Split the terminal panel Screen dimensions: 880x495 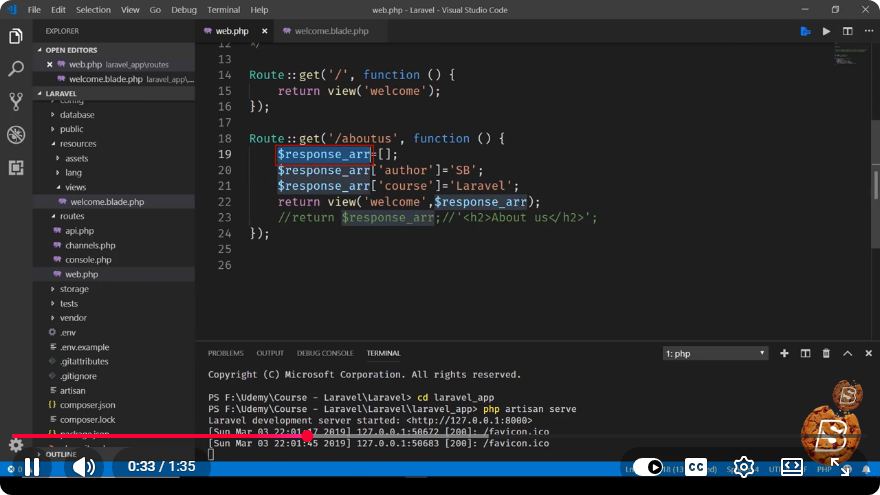pyautogui.click(x=805, y=353)
